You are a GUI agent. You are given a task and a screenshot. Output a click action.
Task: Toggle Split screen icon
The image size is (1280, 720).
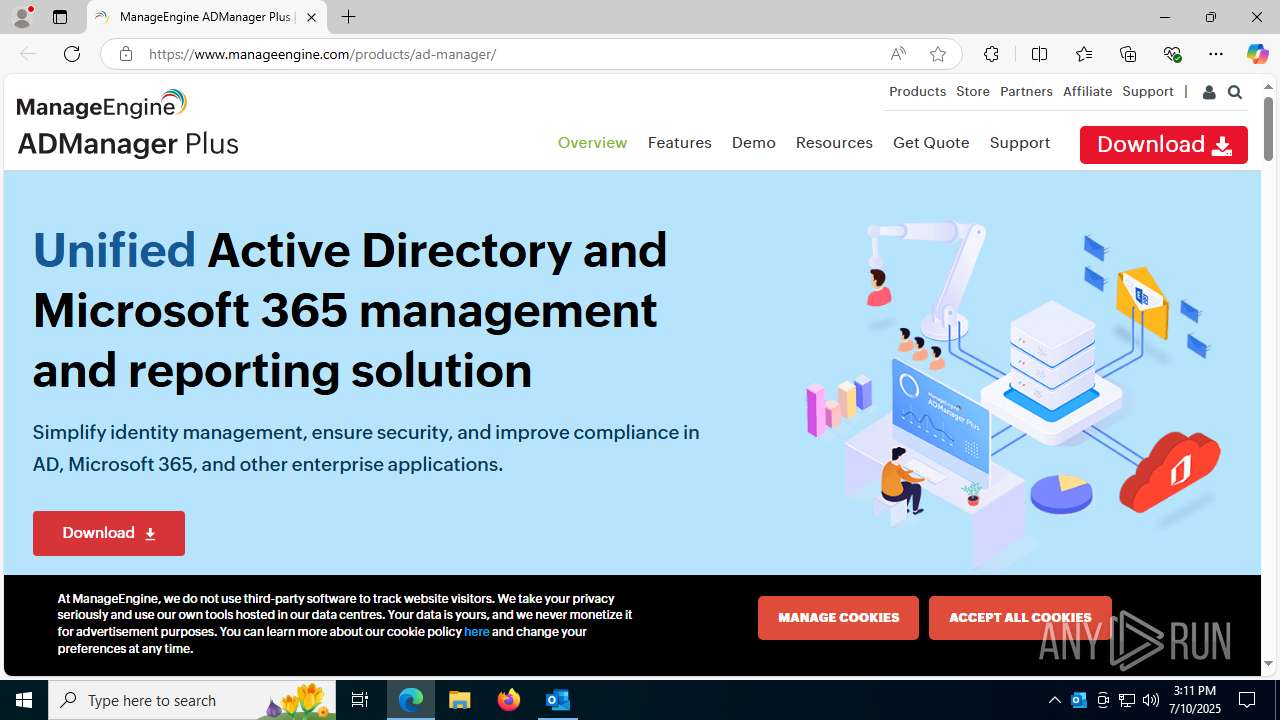(x=1039, y=54)
